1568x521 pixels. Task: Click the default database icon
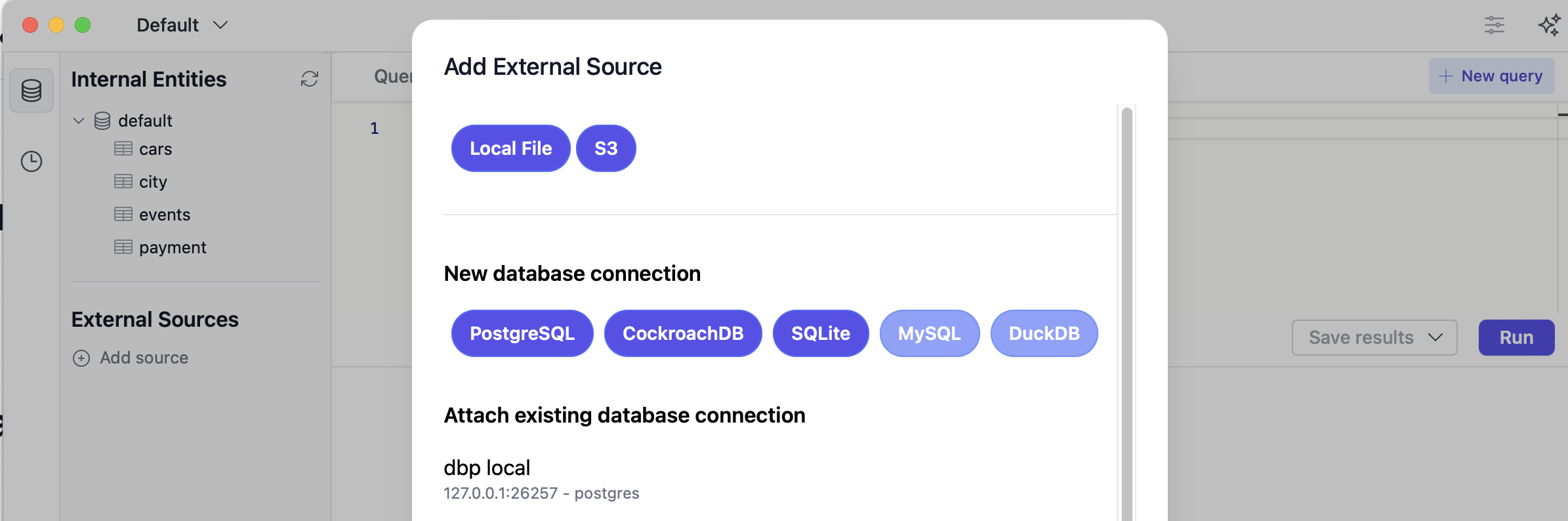pos(102,121)
